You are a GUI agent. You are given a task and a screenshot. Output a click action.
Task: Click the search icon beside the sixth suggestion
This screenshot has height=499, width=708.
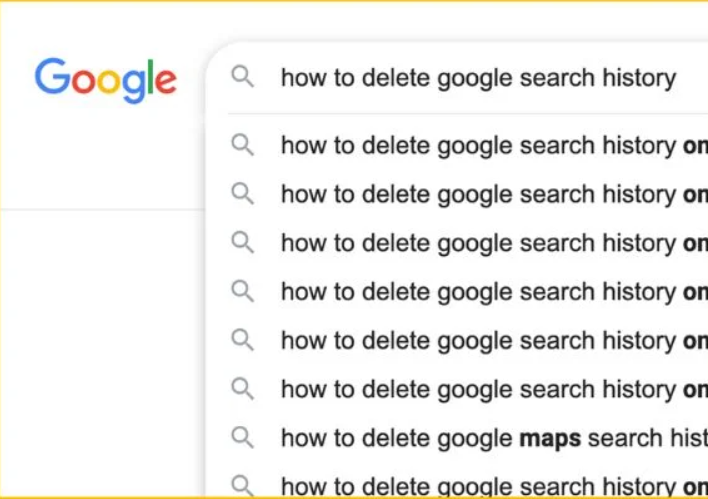(242, 389)
